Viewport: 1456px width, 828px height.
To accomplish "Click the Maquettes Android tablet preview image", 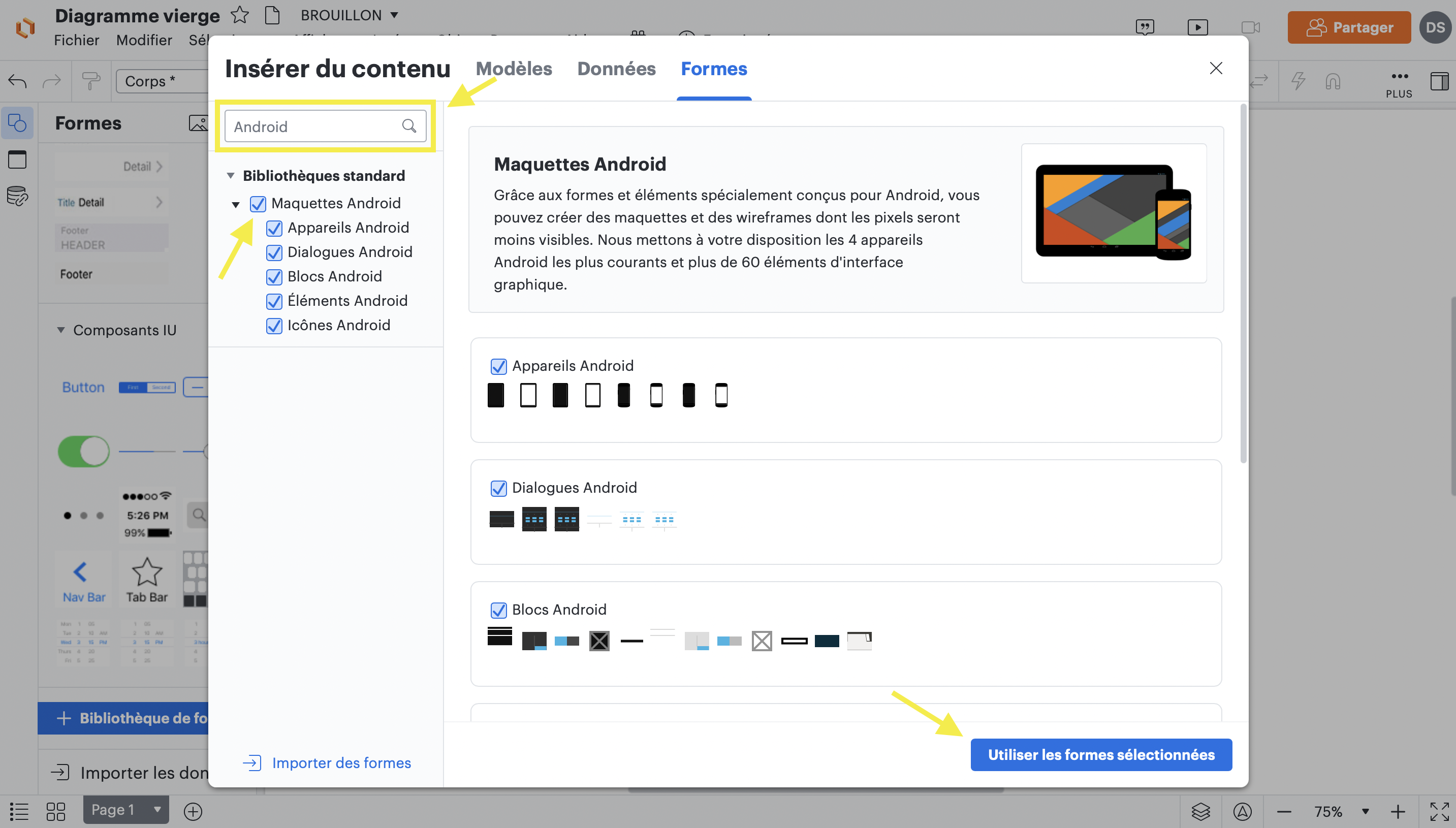I will click(1114, 213).
